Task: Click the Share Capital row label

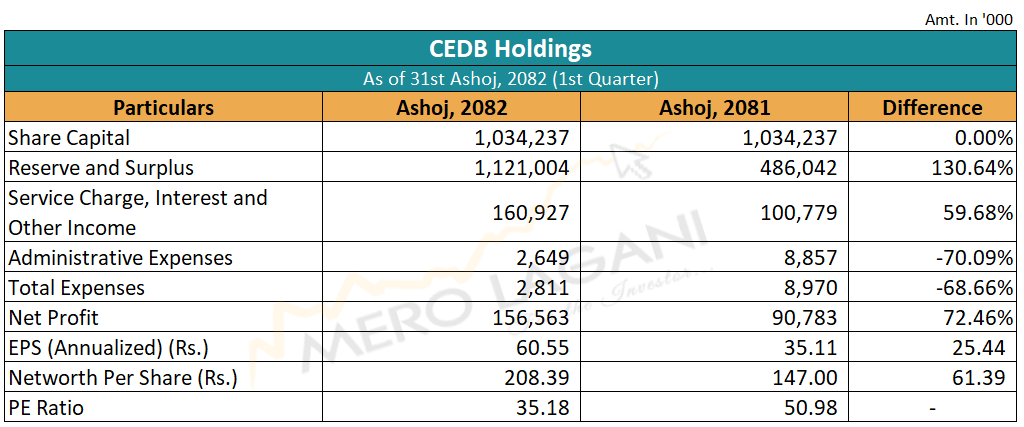Action: click(x=69, y=138)
